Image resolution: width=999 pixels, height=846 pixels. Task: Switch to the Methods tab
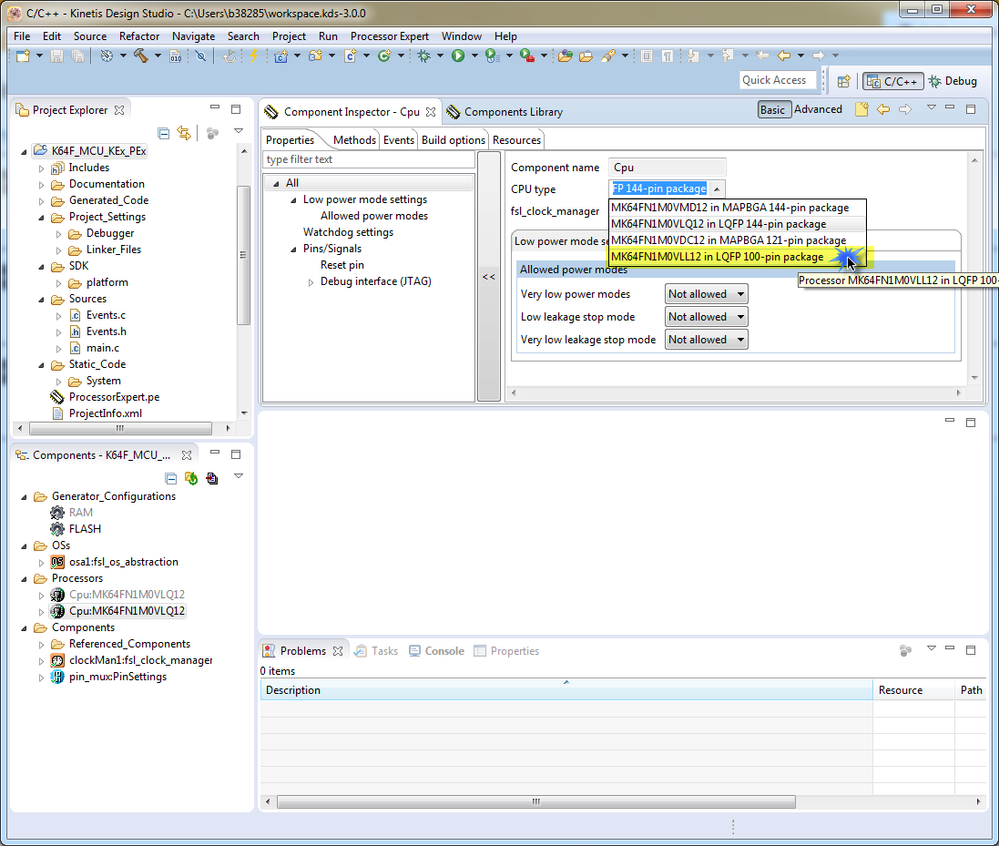[354, 140]
